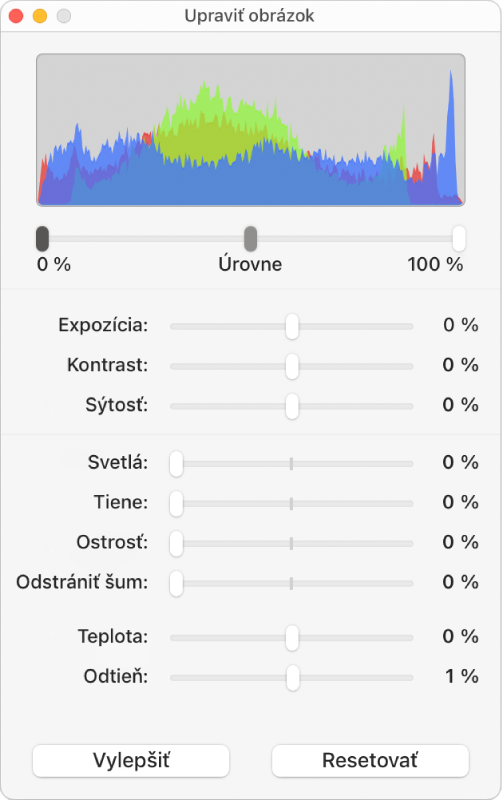Click the Ostrosť slider handle
Viewport: 503px width, 801px height.
point(176,543)
